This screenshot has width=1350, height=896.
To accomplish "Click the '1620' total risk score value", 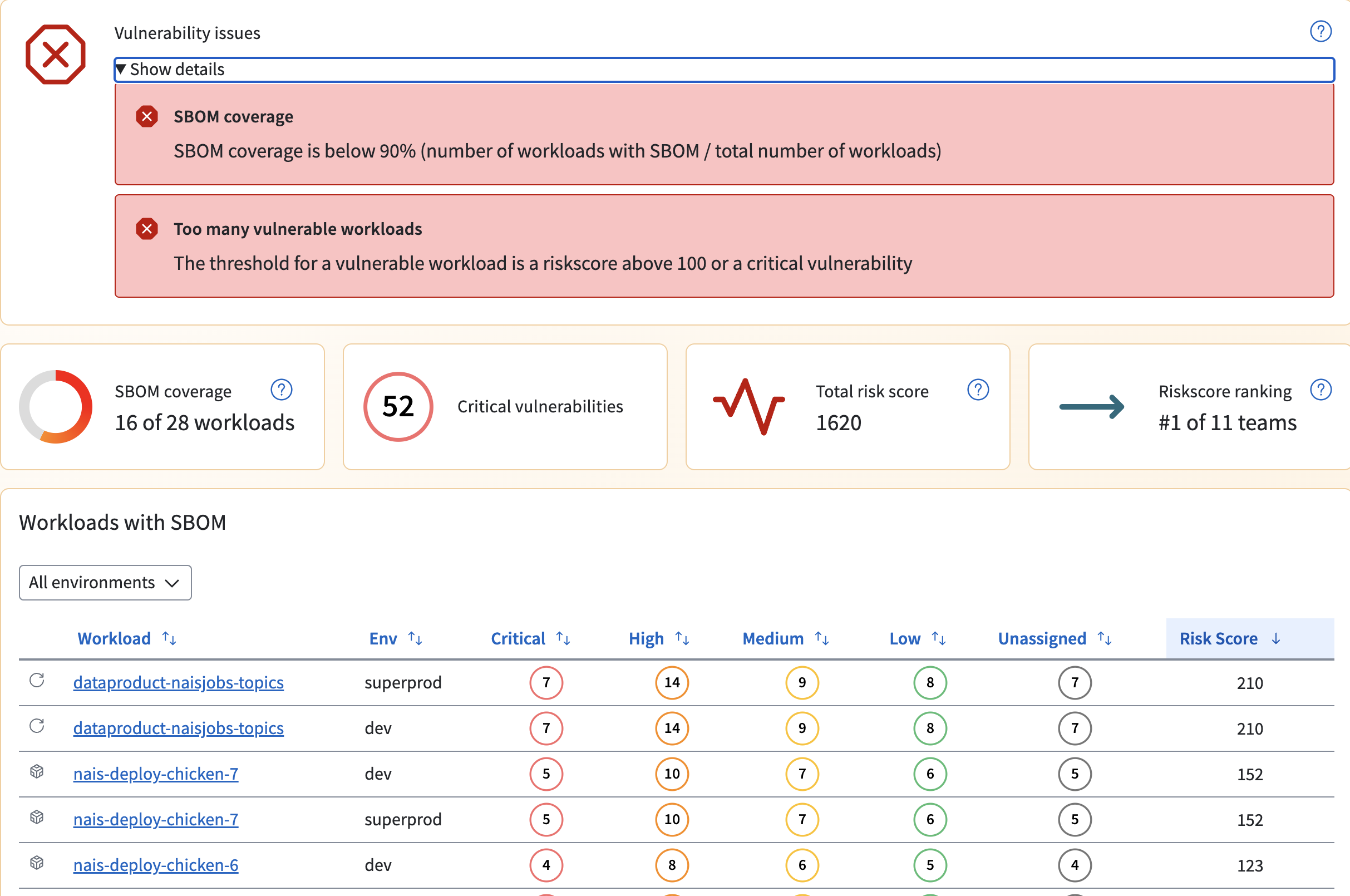I will (x=838, y=423).
